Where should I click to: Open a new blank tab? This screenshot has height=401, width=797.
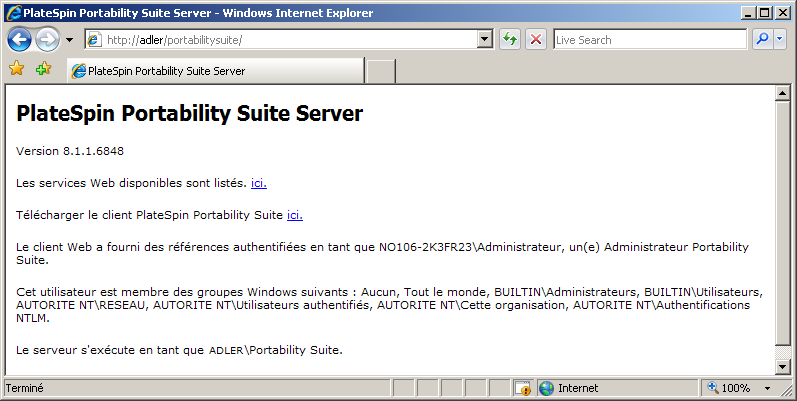pos(381,71)
